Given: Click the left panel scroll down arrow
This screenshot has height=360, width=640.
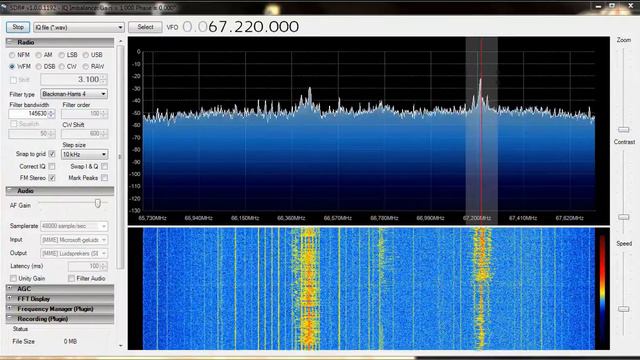Looking at the screenshot, I should tap(120, 345).
